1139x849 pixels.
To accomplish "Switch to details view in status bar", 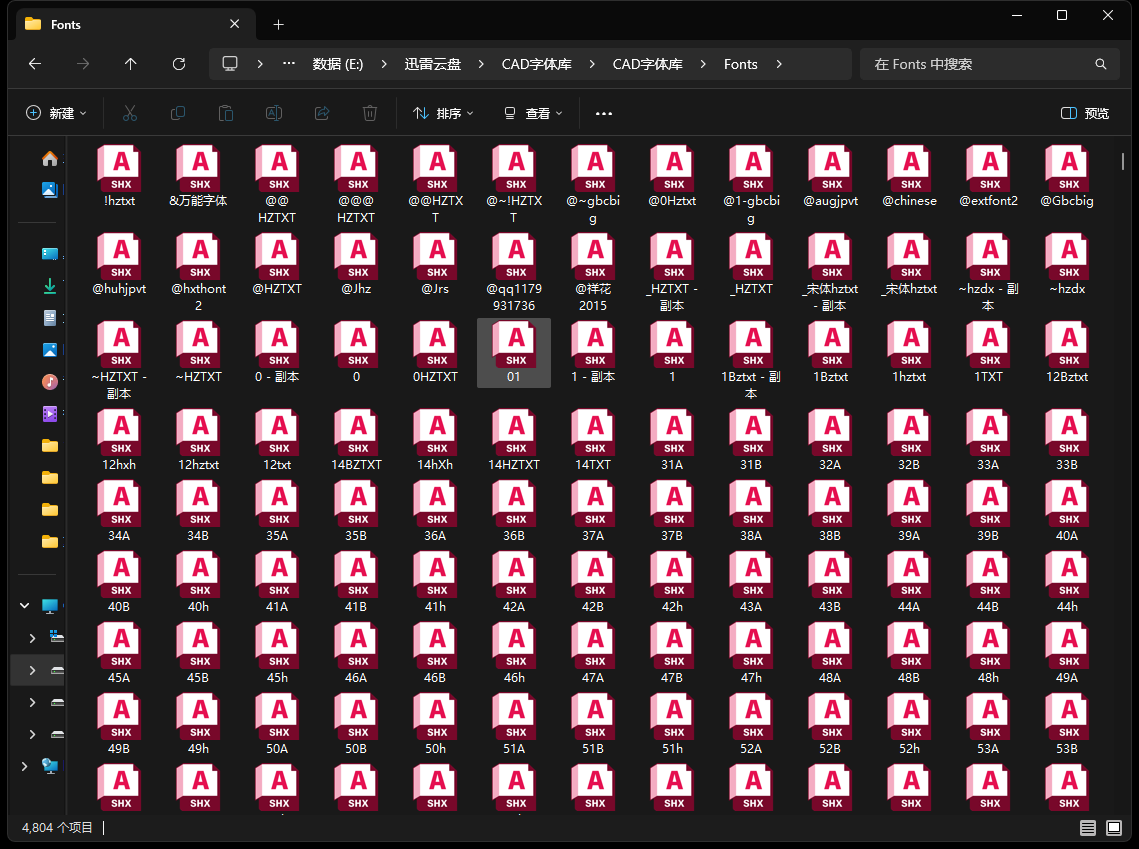I will click(x=1087, y=828).
